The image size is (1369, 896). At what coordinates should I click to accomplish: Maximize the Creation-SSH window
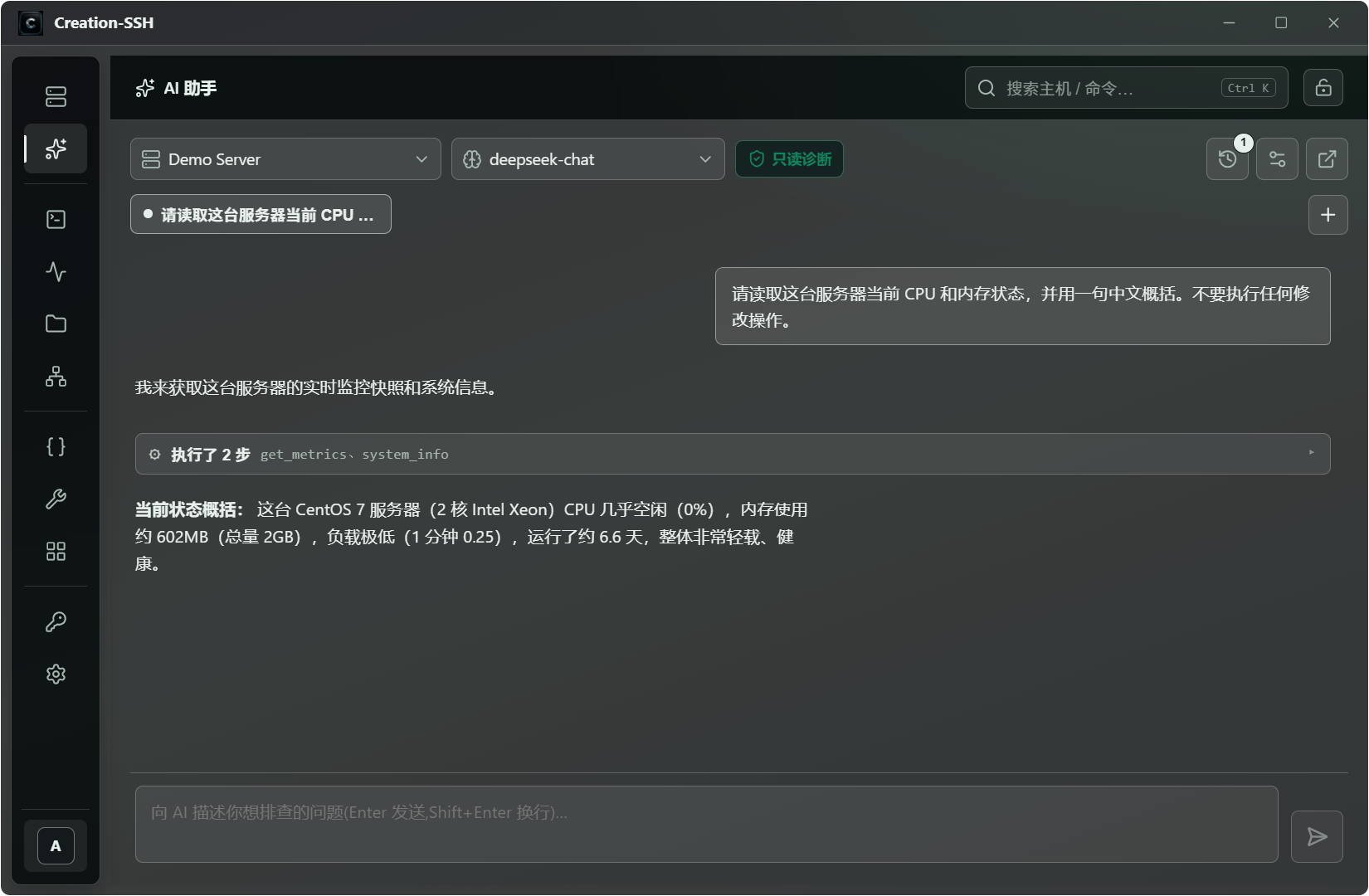tap(1281, 22)
